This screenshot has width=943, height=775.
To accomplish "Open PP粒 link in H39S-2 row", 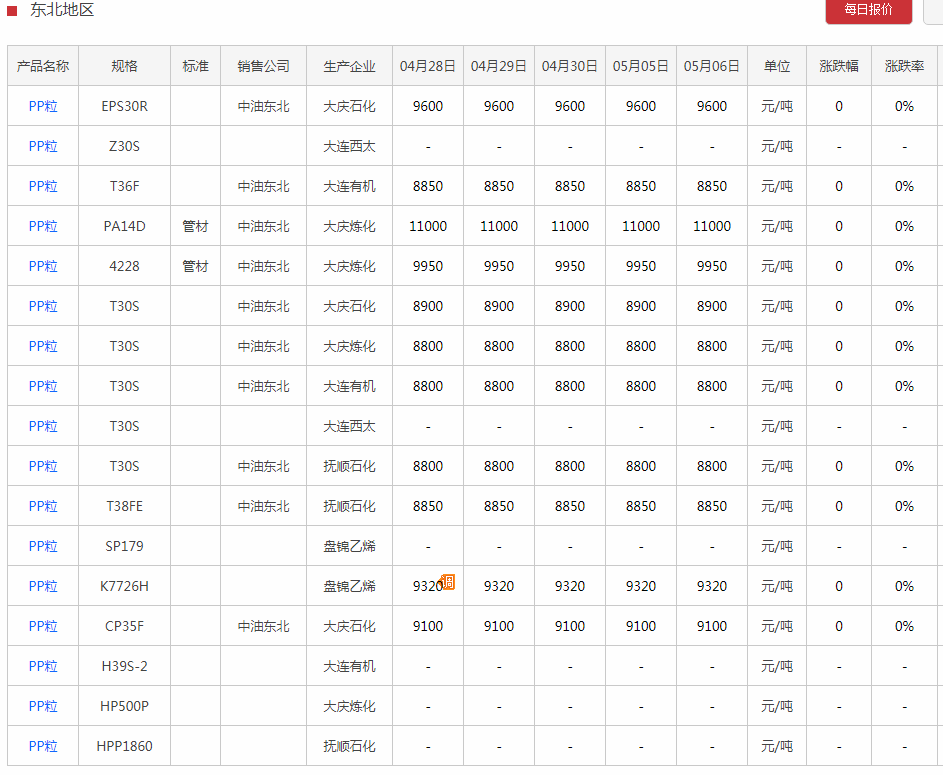I will click(x=43, y=666).
